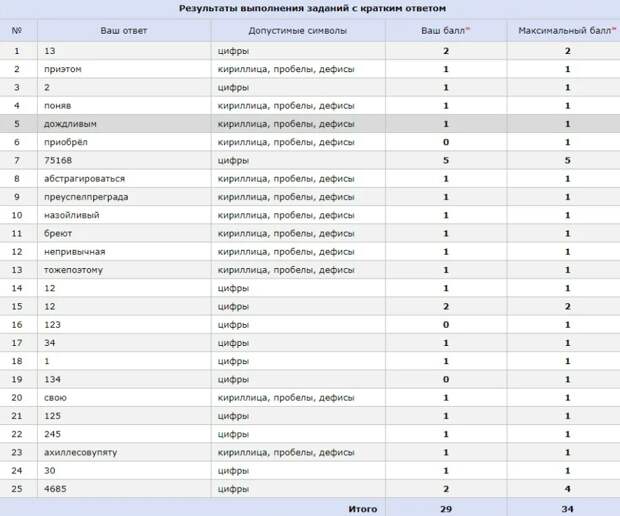Select the table title 'Результаты выполнения заданий с кратким ответом'

coord(312,8)
